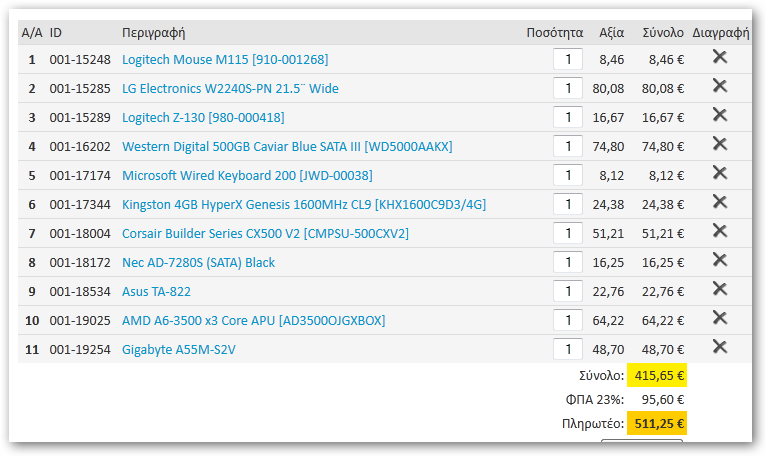Delete Microsoft Wired Keyboard 200 row
Viewport: 766px width, 456px height.
[720, 173]
